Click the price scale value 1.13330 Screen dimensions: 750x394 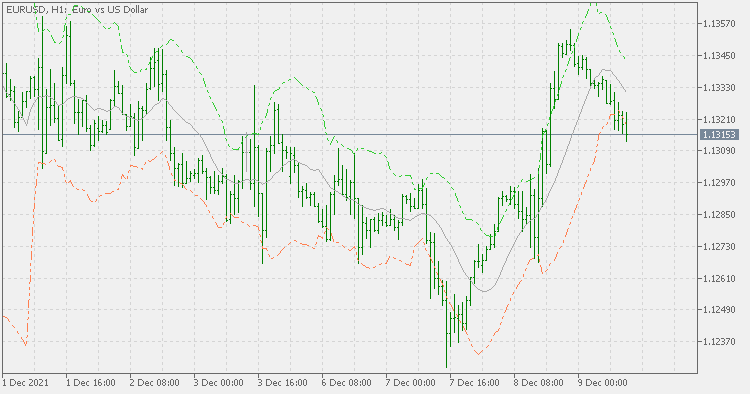719,88
